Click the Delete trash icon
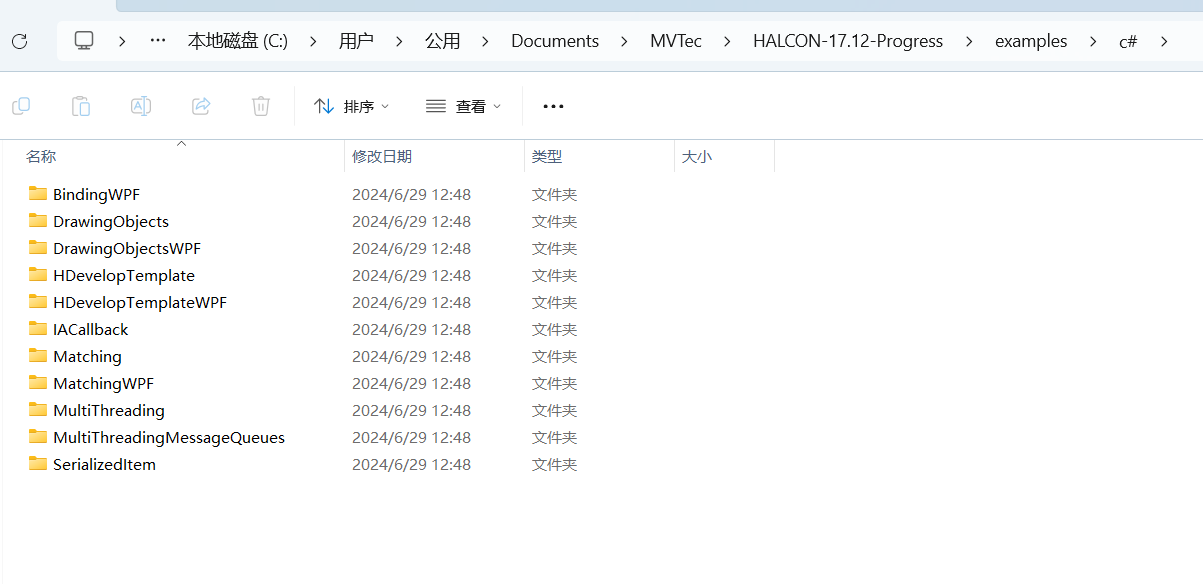 [261, 106]
